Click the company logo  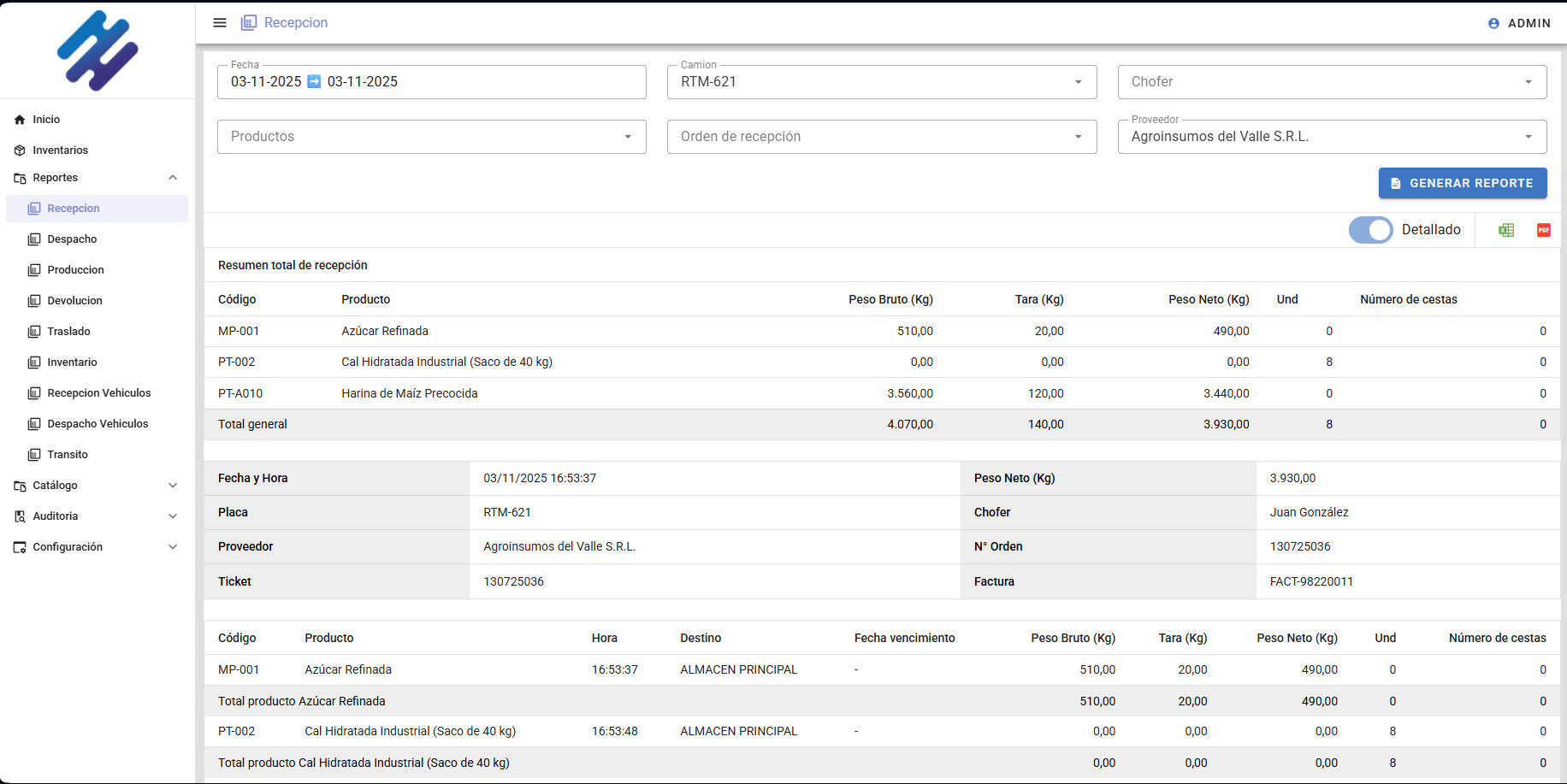[x=98, y=50]
